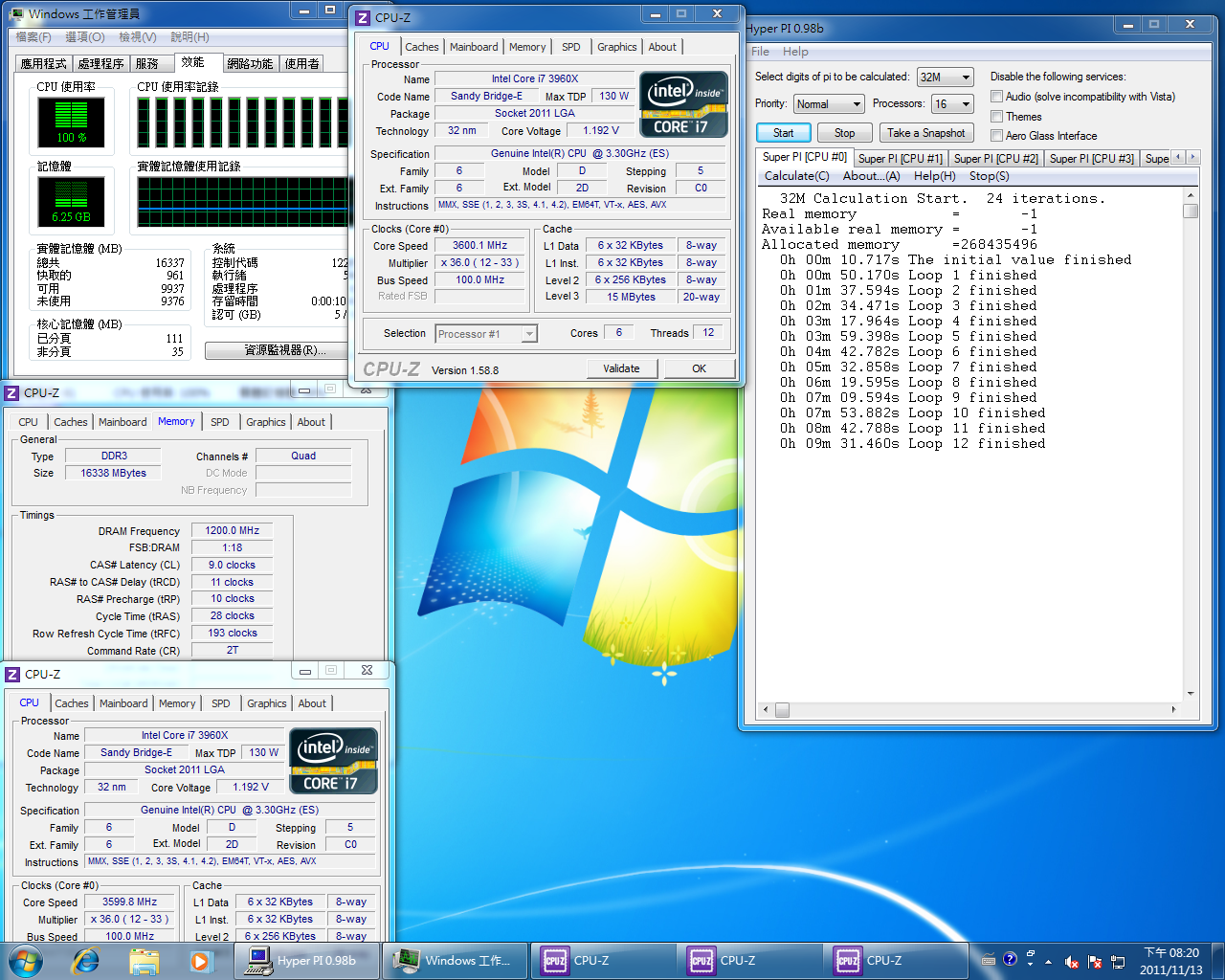
Task: Switch to Caches tab in CPU-Z window with Validate button
Action: pos(421,46)
